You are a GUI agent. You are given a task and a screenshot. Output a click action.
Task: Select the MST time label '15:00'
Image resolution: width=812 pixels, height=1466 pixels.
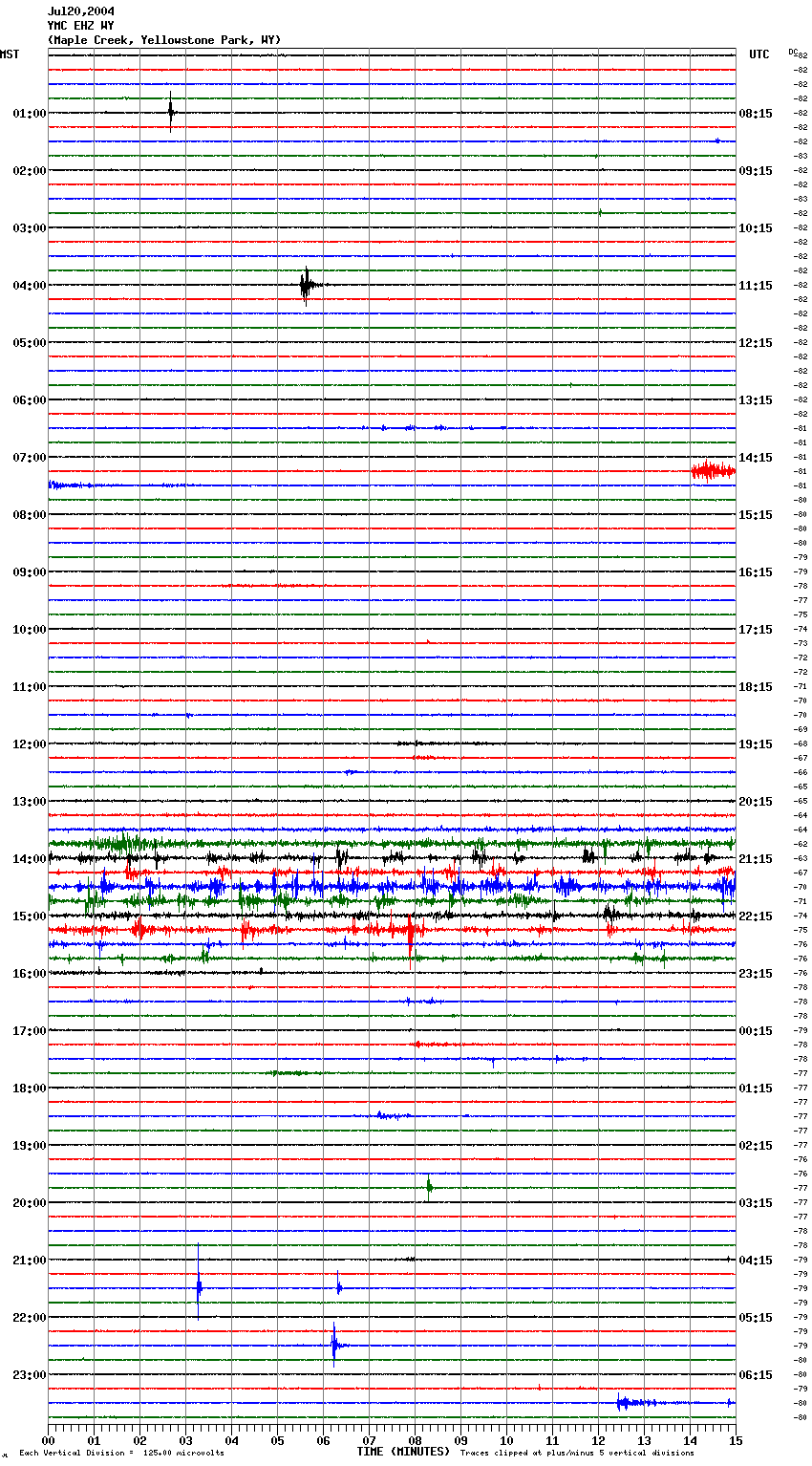30,916
